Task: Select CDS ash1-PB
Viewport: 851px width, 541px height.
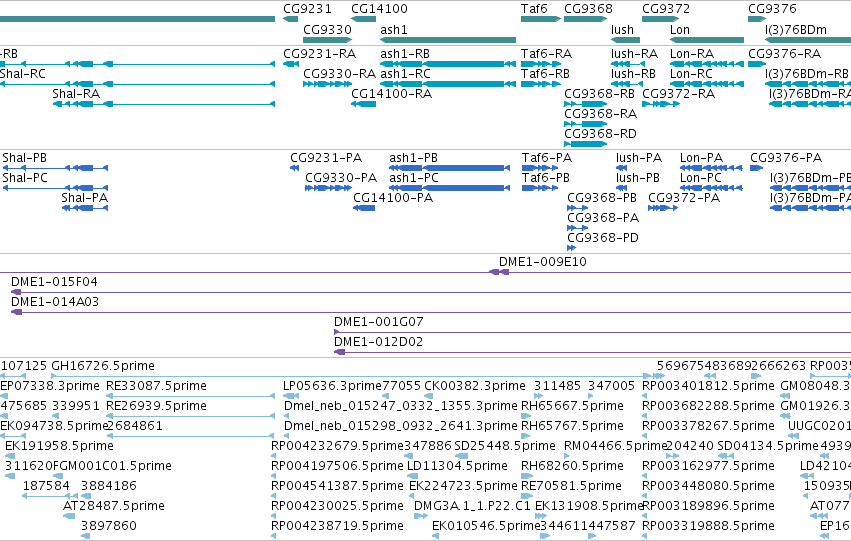Action: click(x=449, y=168)
